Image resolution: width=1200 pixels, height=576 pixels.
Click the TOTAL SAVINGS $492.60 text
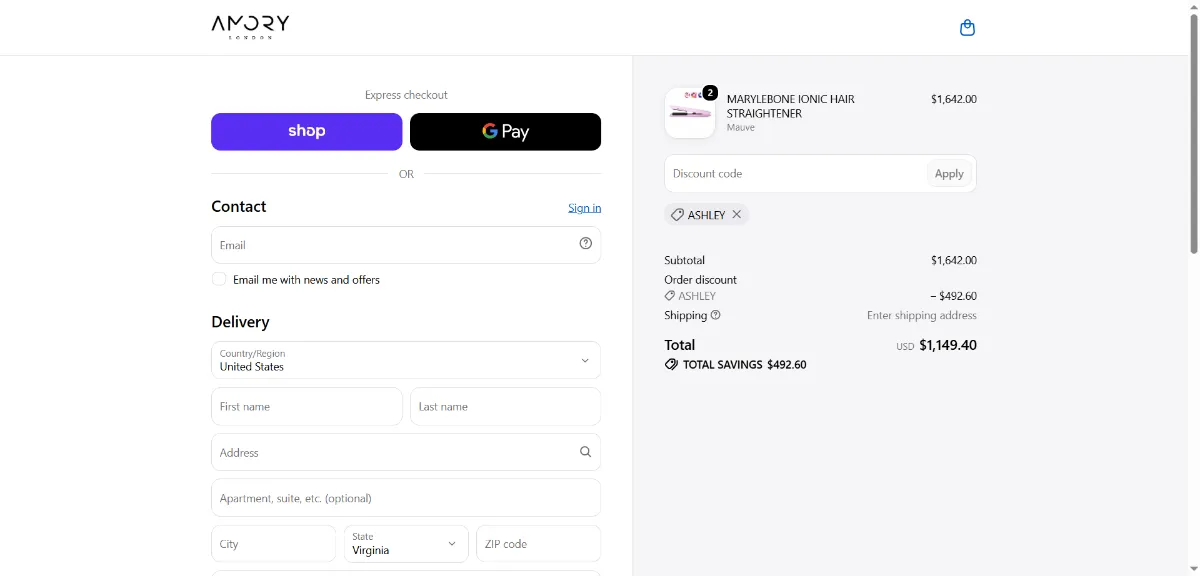click(745, 365)
